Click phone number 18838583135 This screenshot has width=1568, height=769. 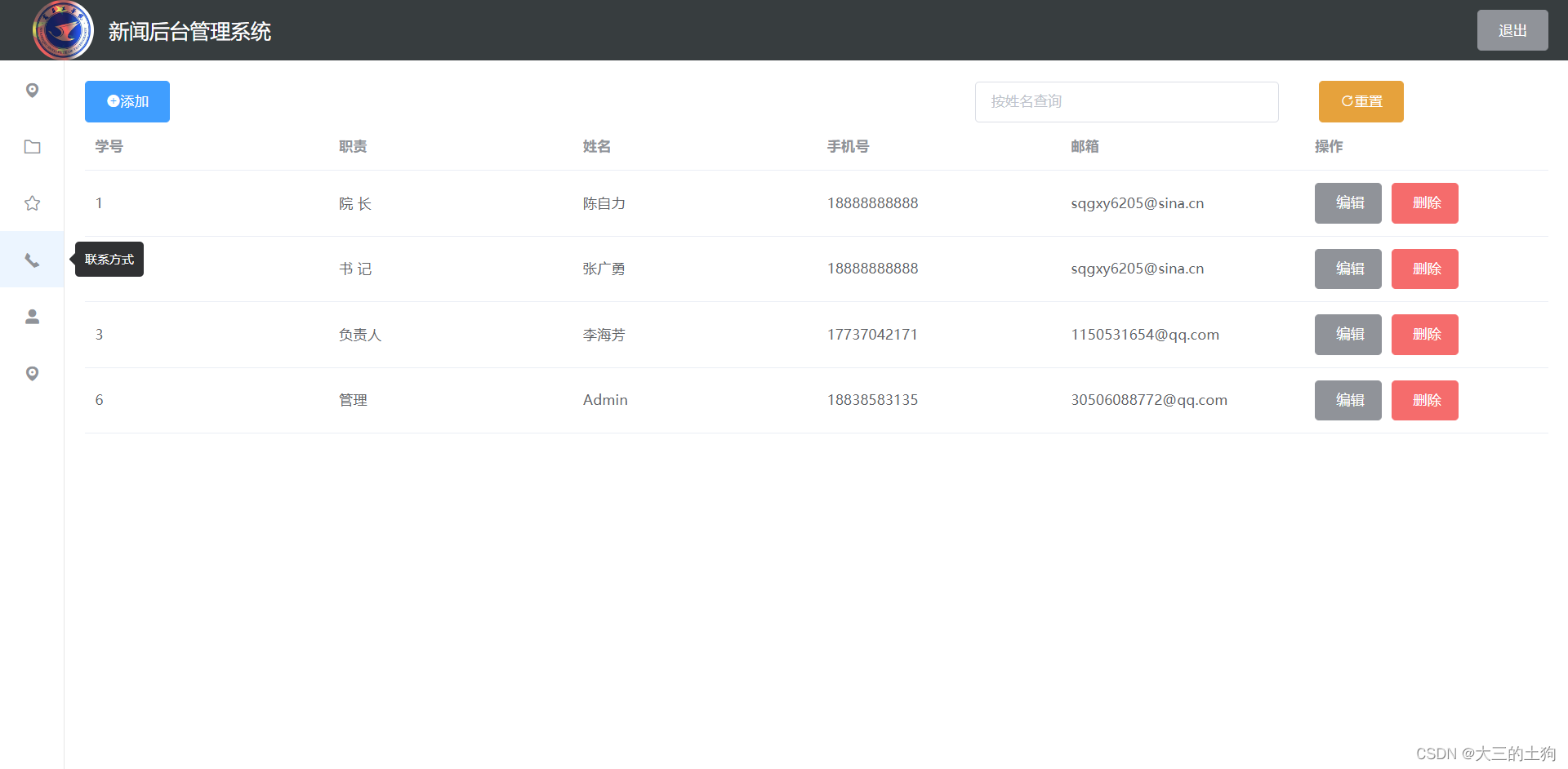click(x=872, y=400)
